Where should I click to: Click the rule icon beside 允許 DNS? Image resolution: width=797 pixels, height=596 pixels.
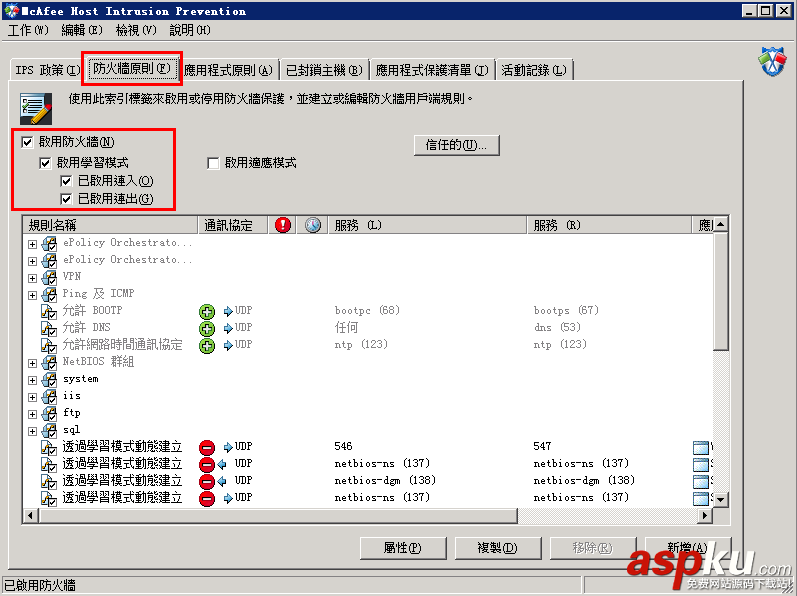tap(49, 328)
